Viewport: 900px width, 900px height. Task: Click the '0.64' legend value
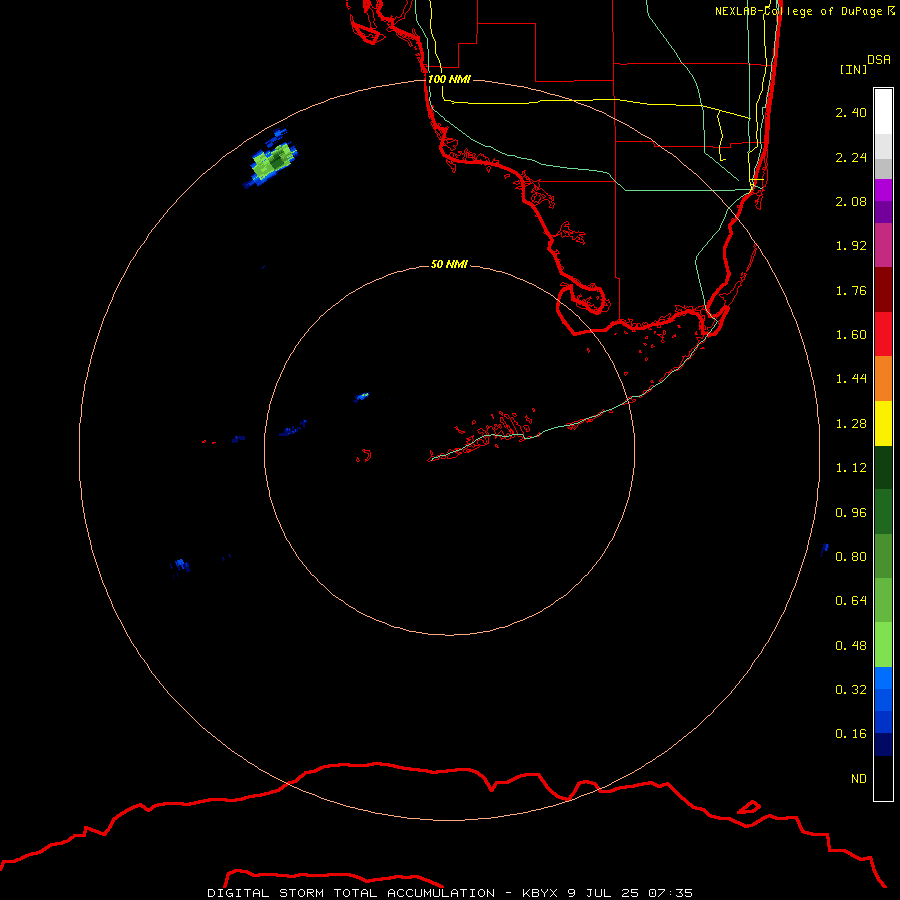[x=851, y=601]
